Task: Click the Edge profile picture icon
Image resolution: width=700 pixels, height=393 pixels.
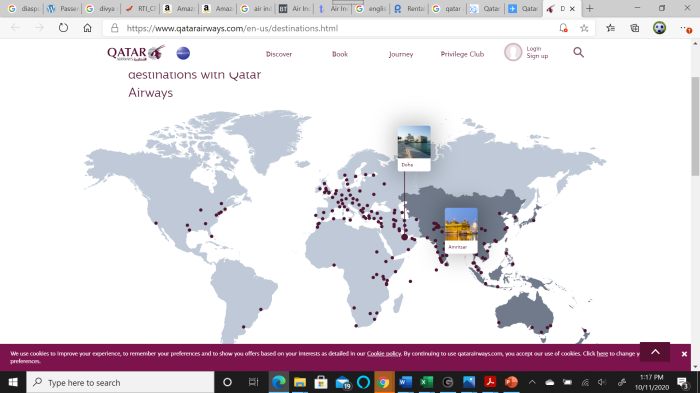Action: (x=659, y=28)
